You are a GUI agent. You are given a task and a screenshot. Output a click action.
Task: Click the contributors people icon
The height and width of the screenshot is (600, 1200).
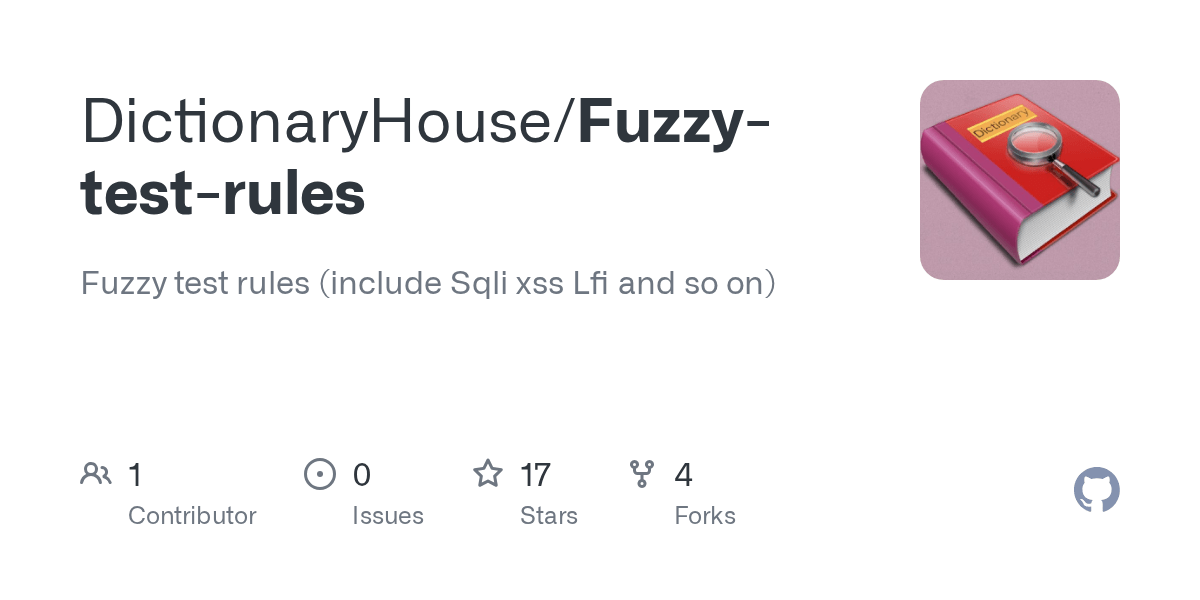point(96,473)
